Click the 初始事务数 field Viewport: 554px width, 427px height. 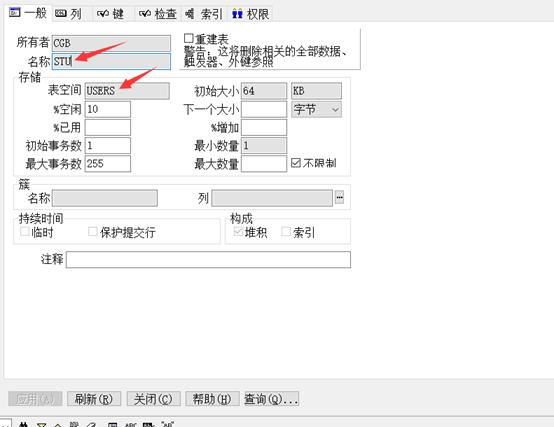tap(108, 146)
